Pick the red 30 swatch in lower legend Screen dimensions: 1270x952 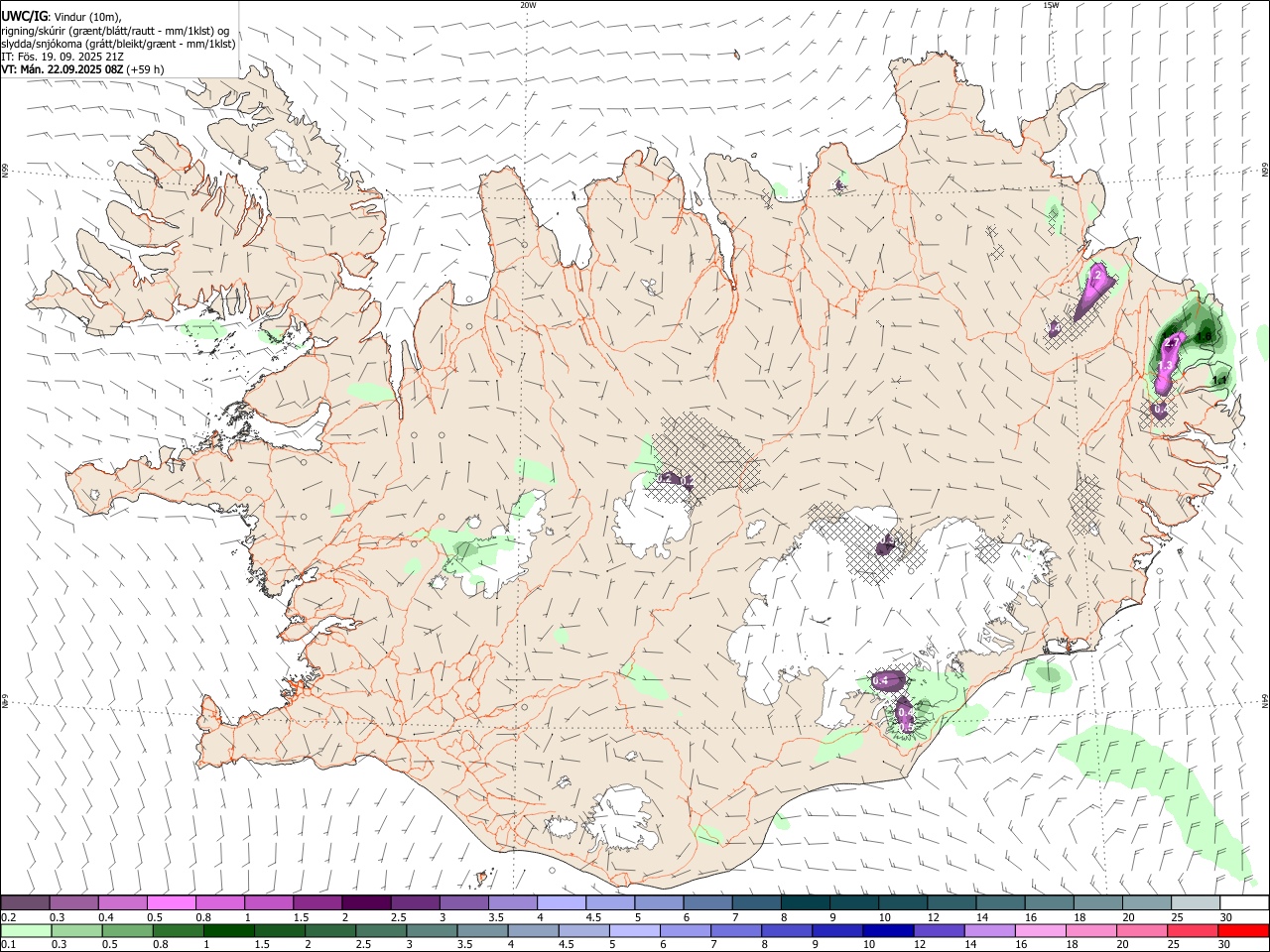(x=1243, y=930)
